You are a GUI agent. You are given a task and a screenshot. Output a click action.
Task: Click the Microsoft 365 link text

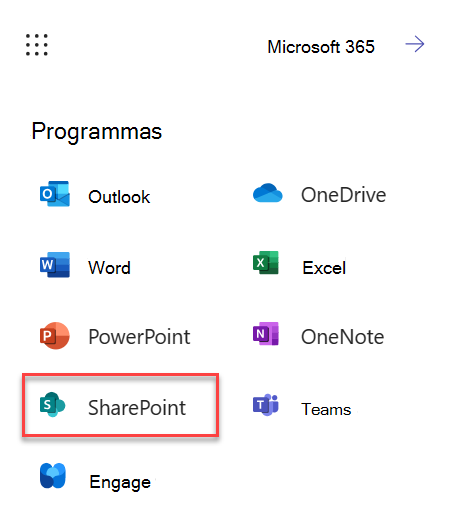(321, 47)
